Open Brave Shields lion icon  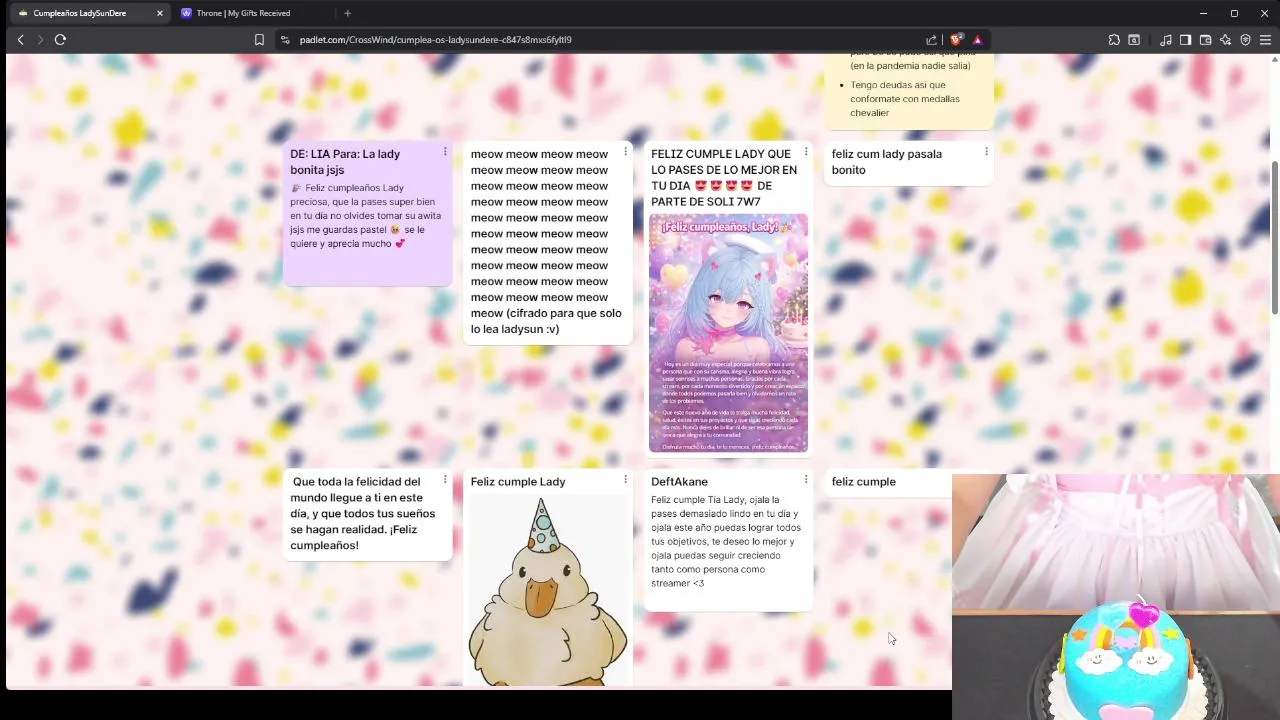pyautogui.click(x=956, y=40)
